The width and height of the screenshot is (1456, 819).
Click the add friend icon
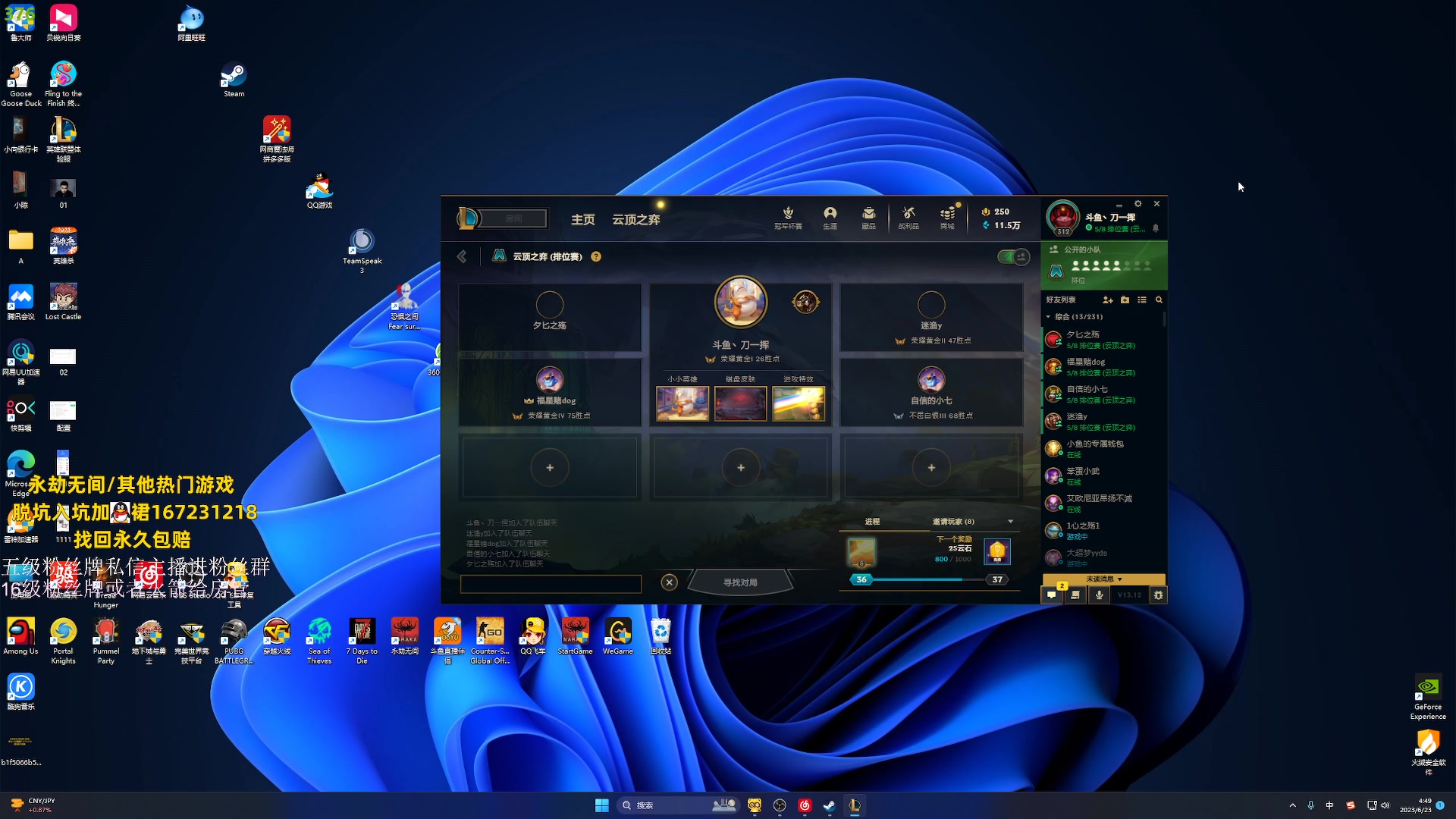pyautogui.click(x=1108, y=300)
